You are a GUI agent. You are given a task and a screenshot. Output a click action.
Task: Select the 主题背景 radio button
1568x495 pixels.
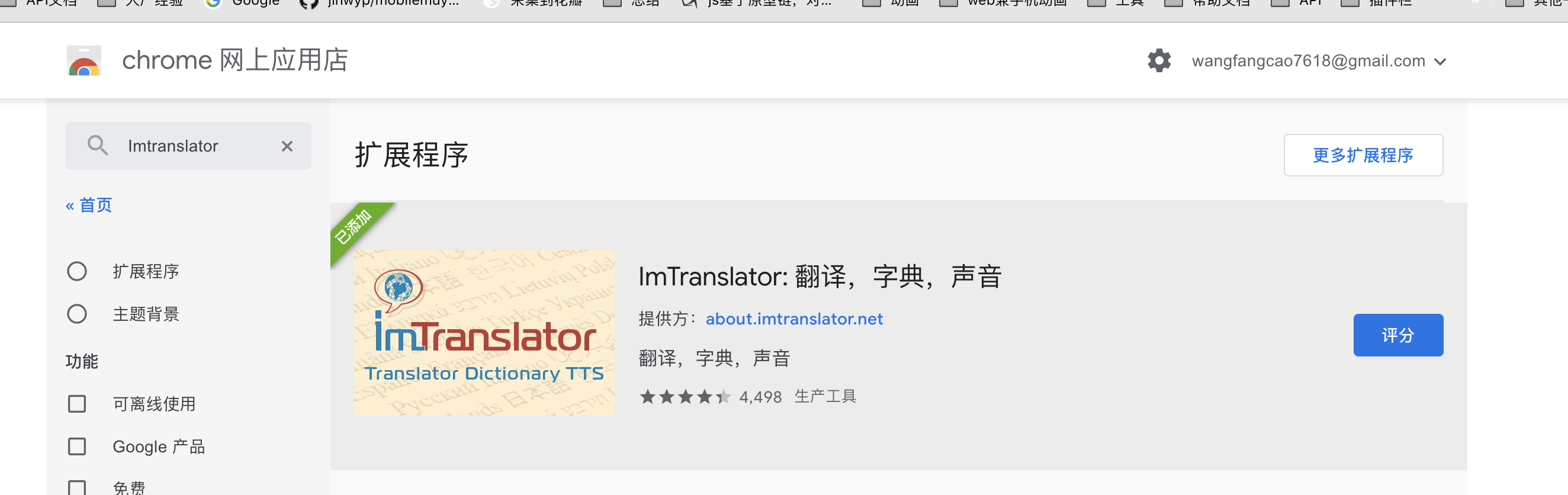click(x=77, y=314)
